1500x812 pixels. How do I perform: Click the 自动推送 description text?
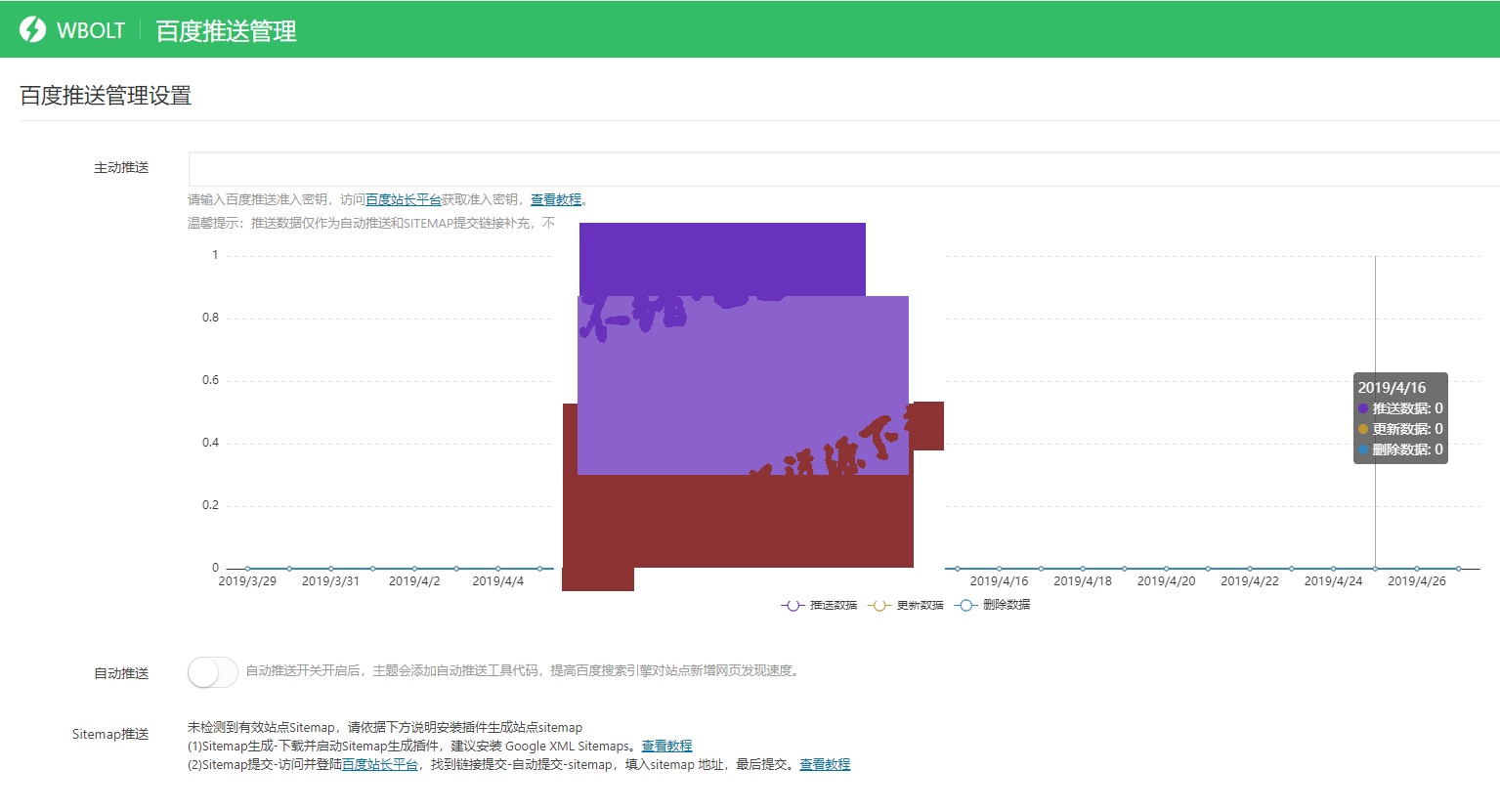coord(525,670)
